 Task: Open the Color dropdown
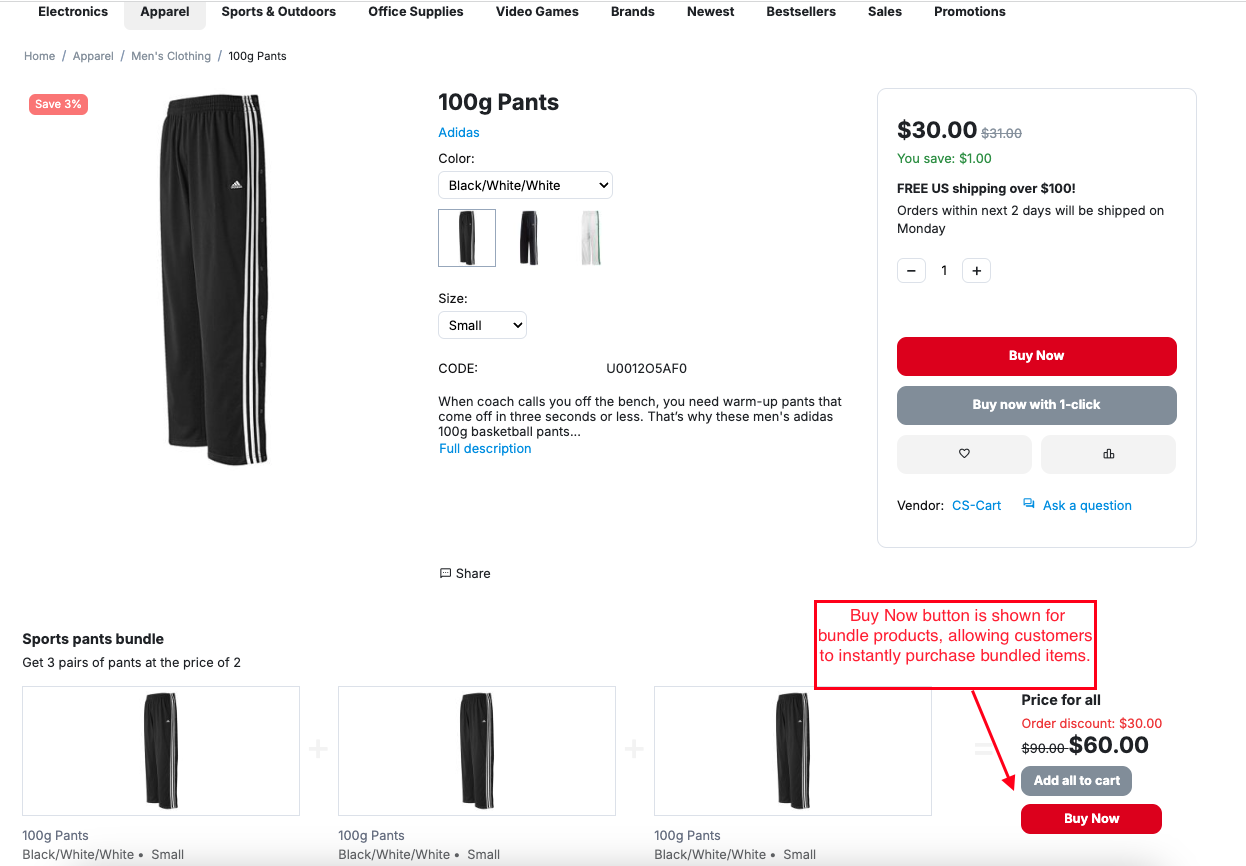(x=525, y=185)
